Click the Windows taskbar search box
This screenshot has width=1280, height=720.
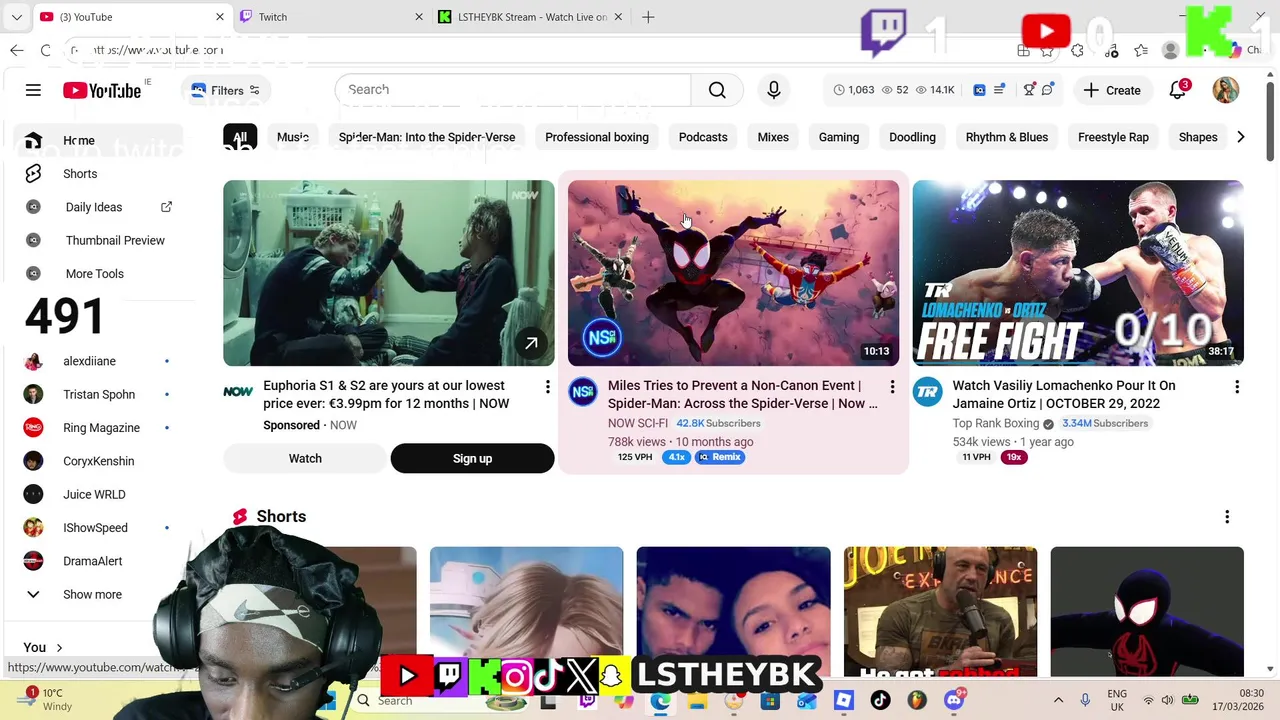(440, 701)
